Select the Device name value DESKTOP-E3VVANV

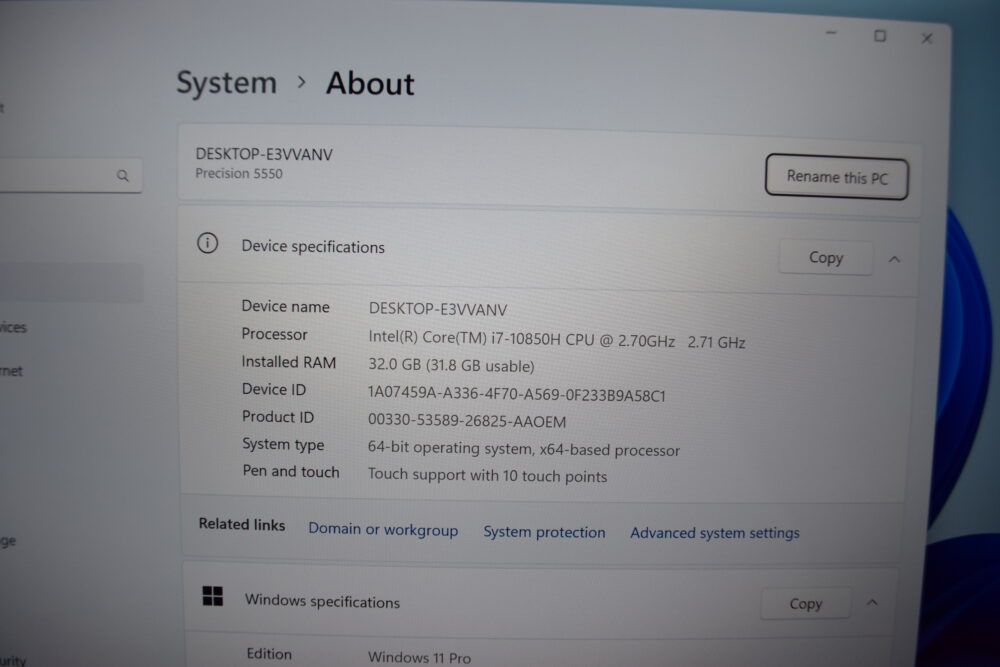point(438,309)
